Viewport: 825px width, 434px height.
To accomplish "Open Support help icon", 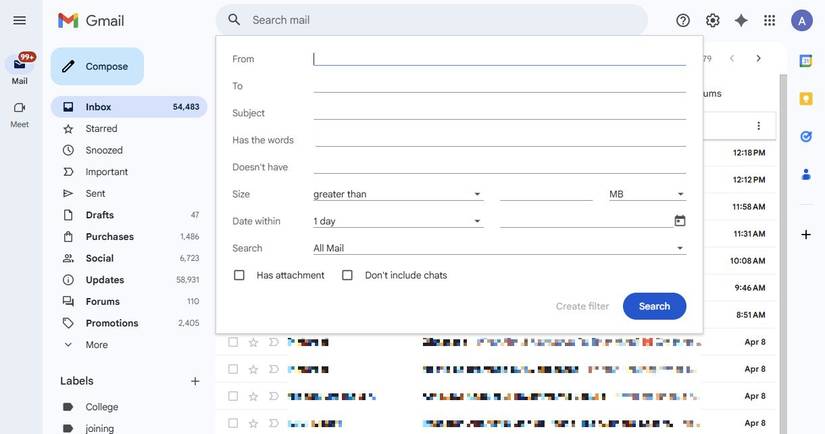I will [683, 21].
